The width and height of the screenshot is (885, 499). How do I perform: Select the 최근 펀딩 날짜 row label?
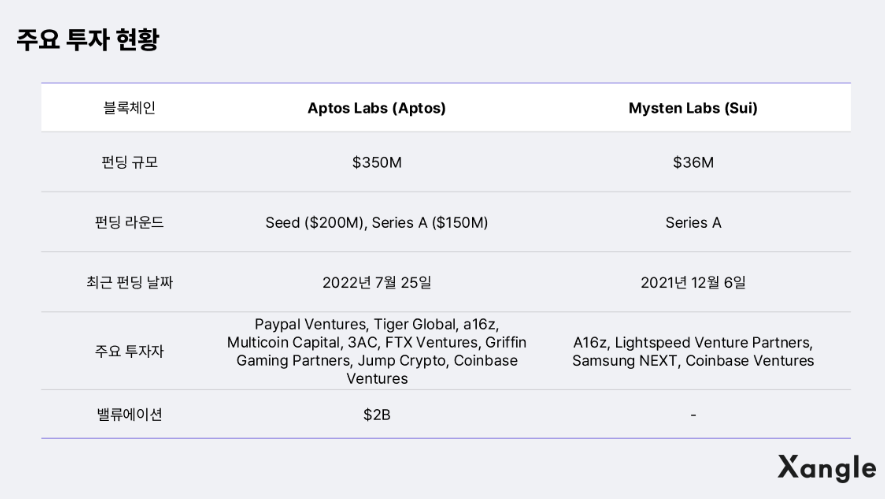click(129, 282)
